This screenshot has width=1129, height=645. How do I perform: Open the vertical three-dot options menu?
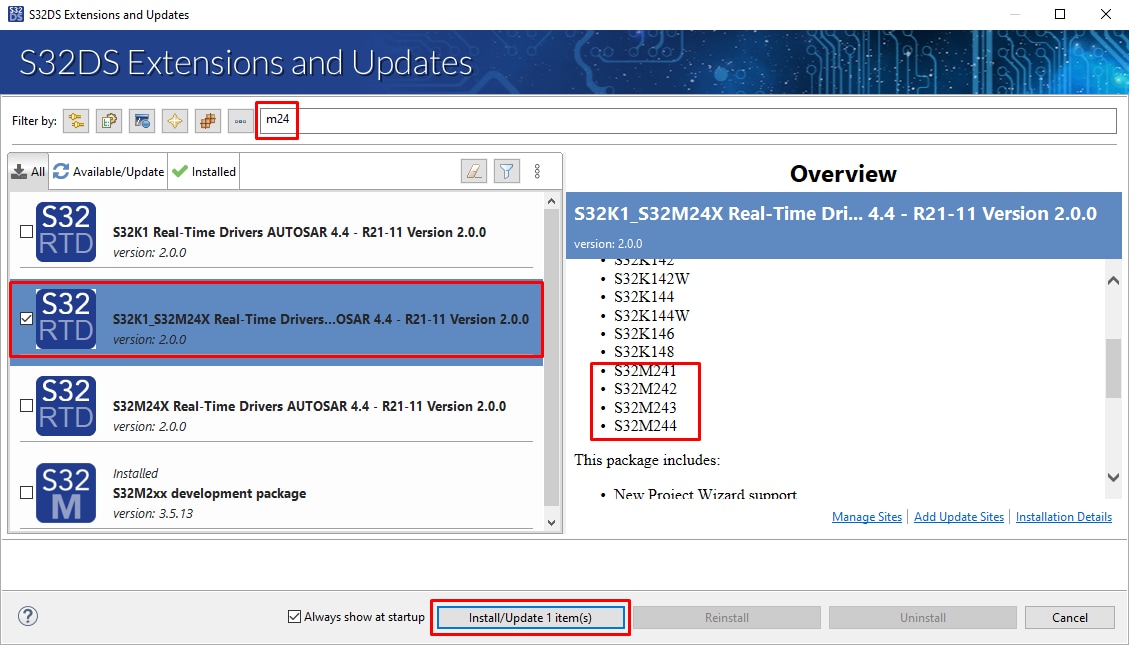pyautogui.click(x=538, y=171)
